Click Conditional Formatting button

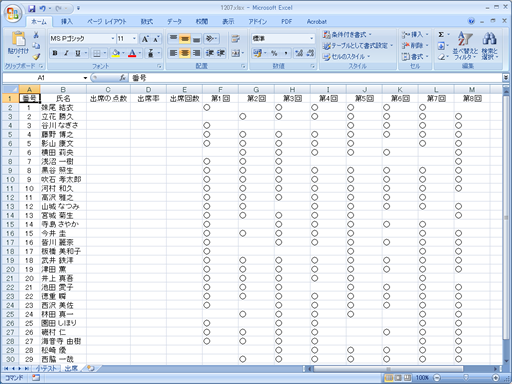point(347,35)
